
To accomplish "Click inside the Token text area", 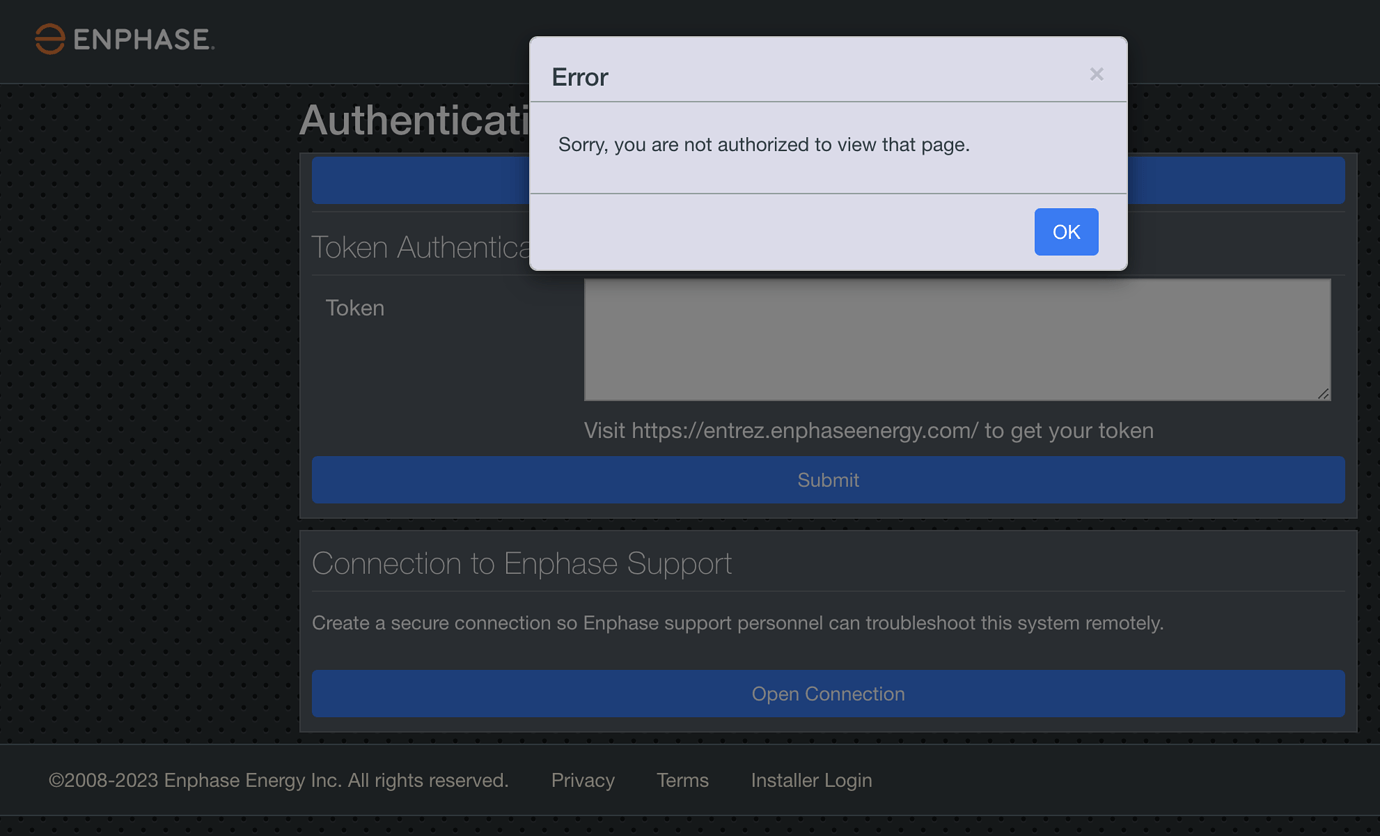I will pos(956,340).
